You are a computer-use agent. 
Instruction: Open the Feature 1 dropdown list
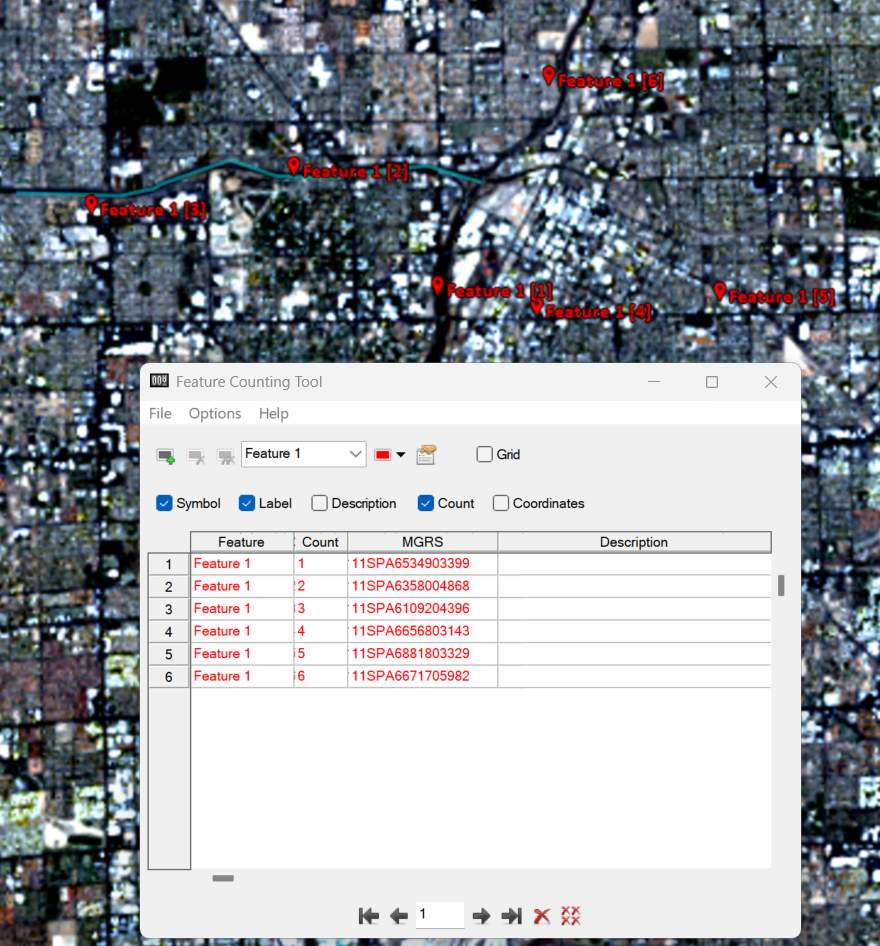(356, 454)
